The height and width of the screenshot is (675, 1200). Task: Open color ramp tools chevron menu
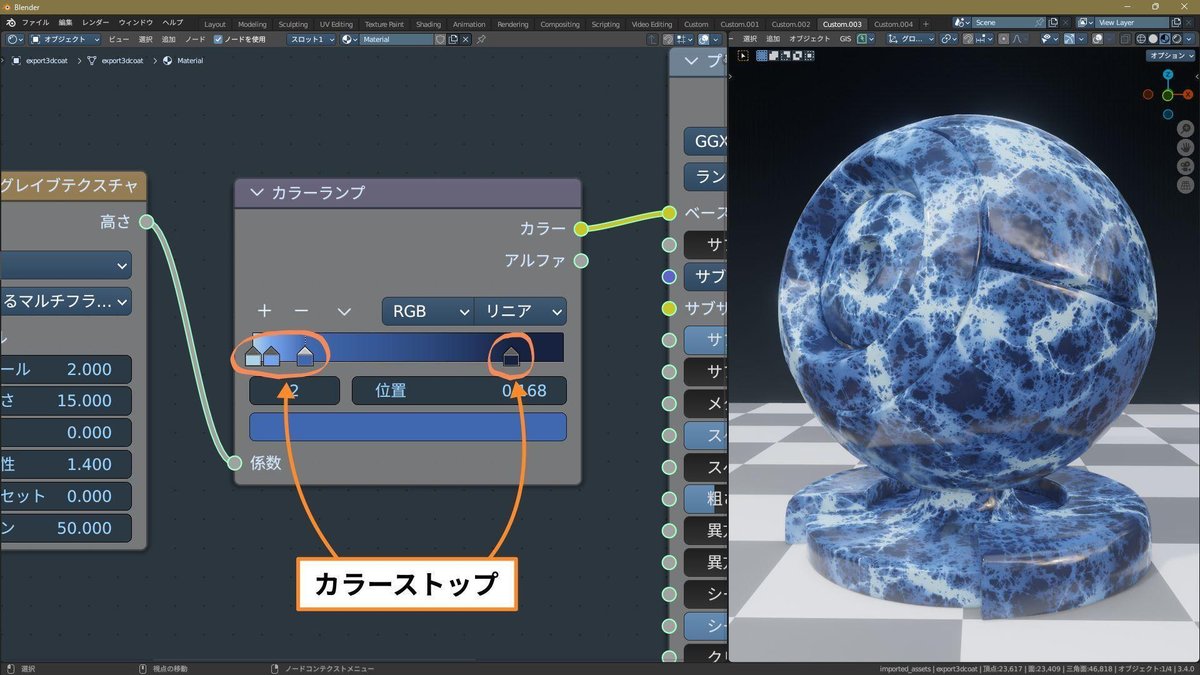pos(344,311)
